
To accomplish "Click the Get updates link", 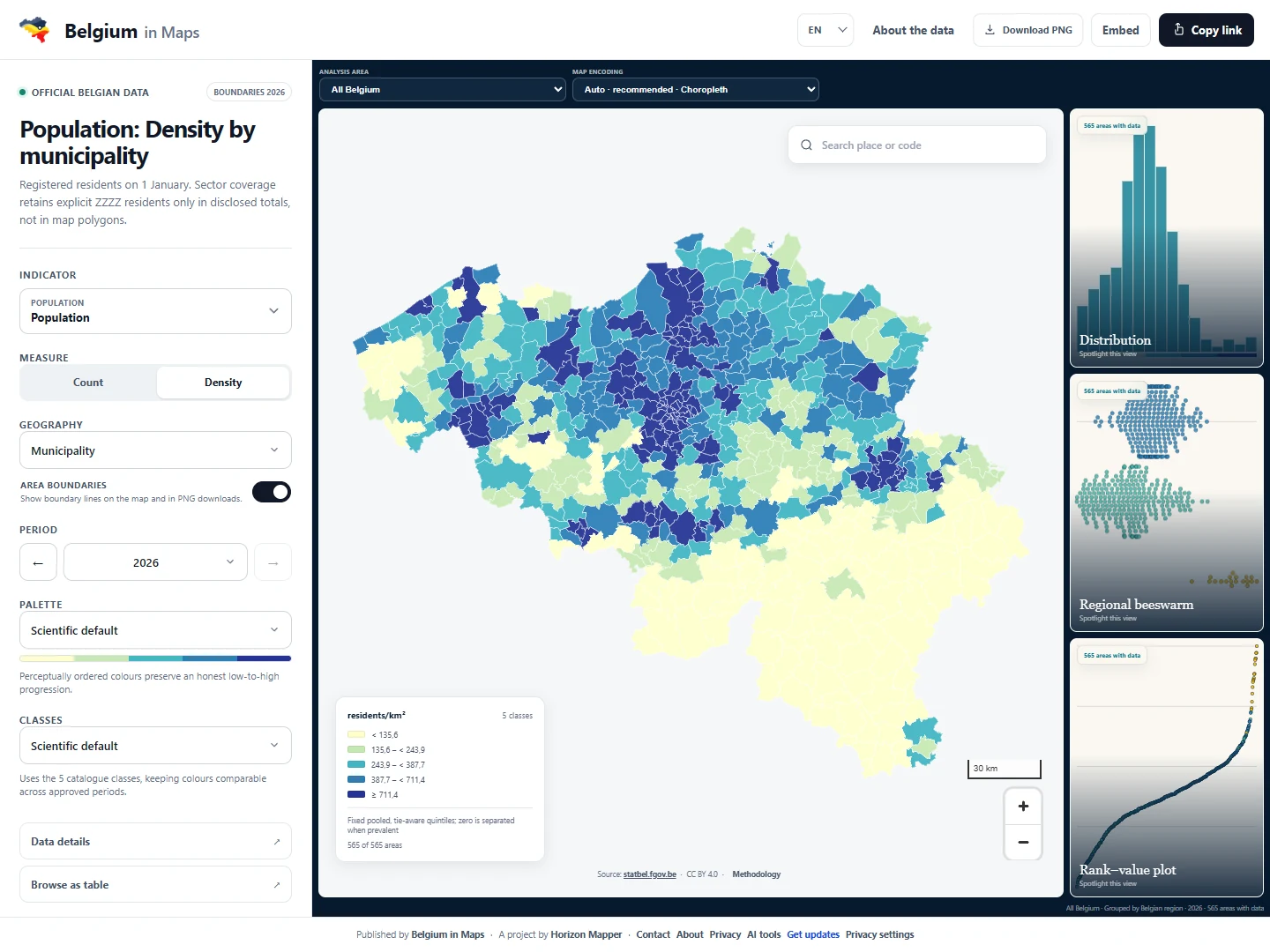I will [813, 934].
